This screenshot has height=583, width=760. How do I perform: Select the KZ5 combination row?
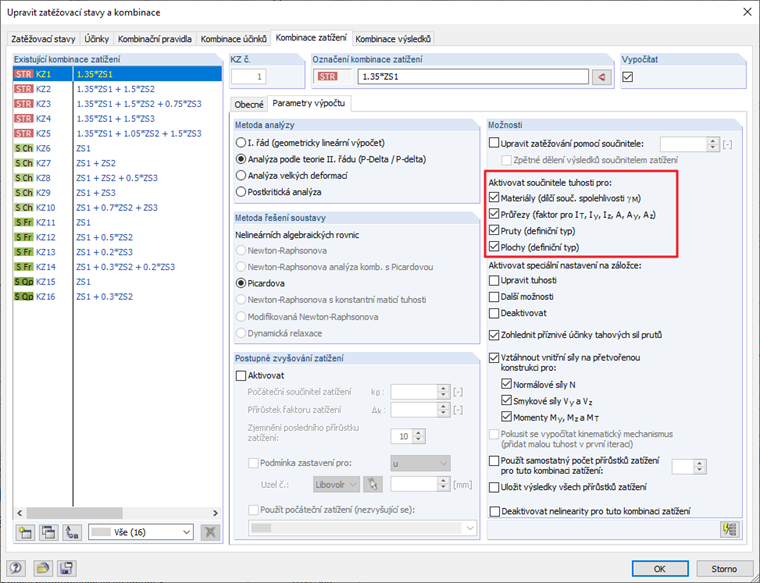click(x=117, y=134)
